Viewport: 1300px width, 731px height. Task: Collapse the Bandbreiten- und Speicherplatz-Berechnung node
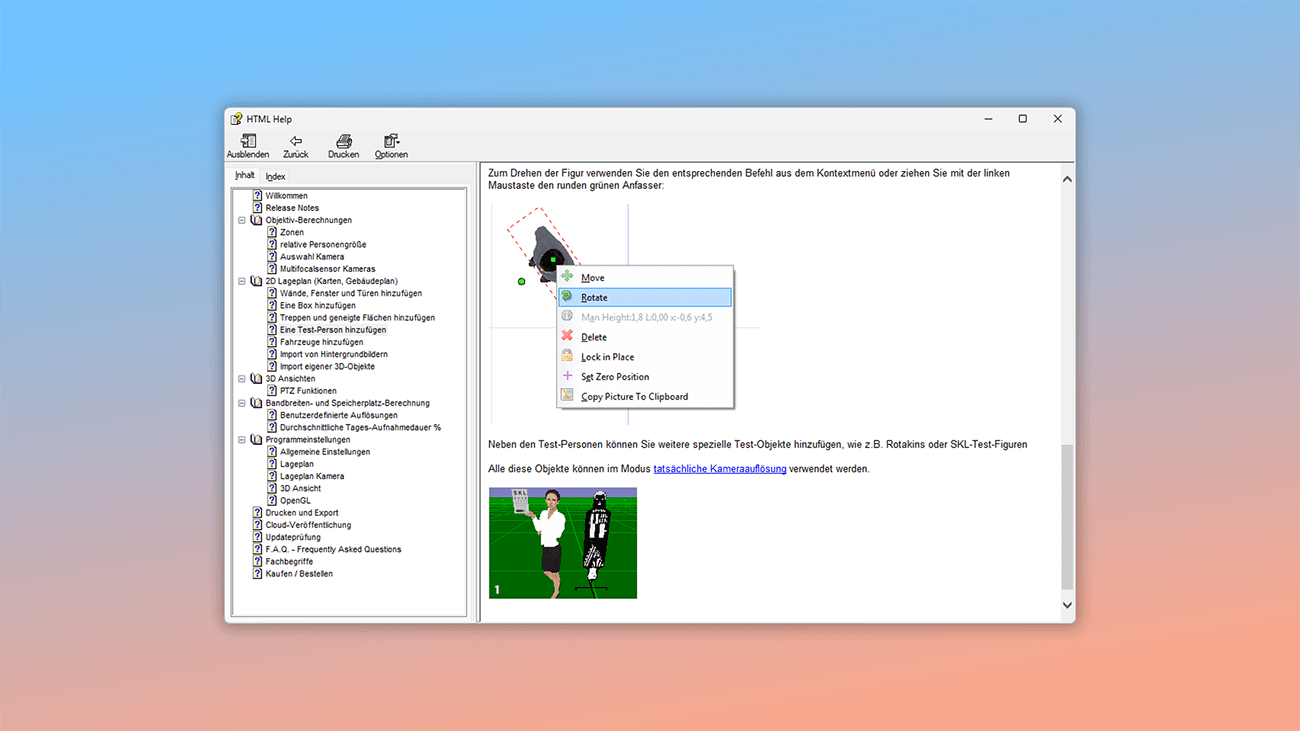242,403
